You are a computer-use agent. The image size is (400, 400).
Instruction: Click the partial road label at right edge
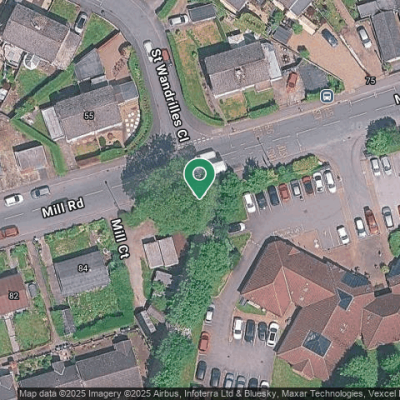(x=397, y=99)
